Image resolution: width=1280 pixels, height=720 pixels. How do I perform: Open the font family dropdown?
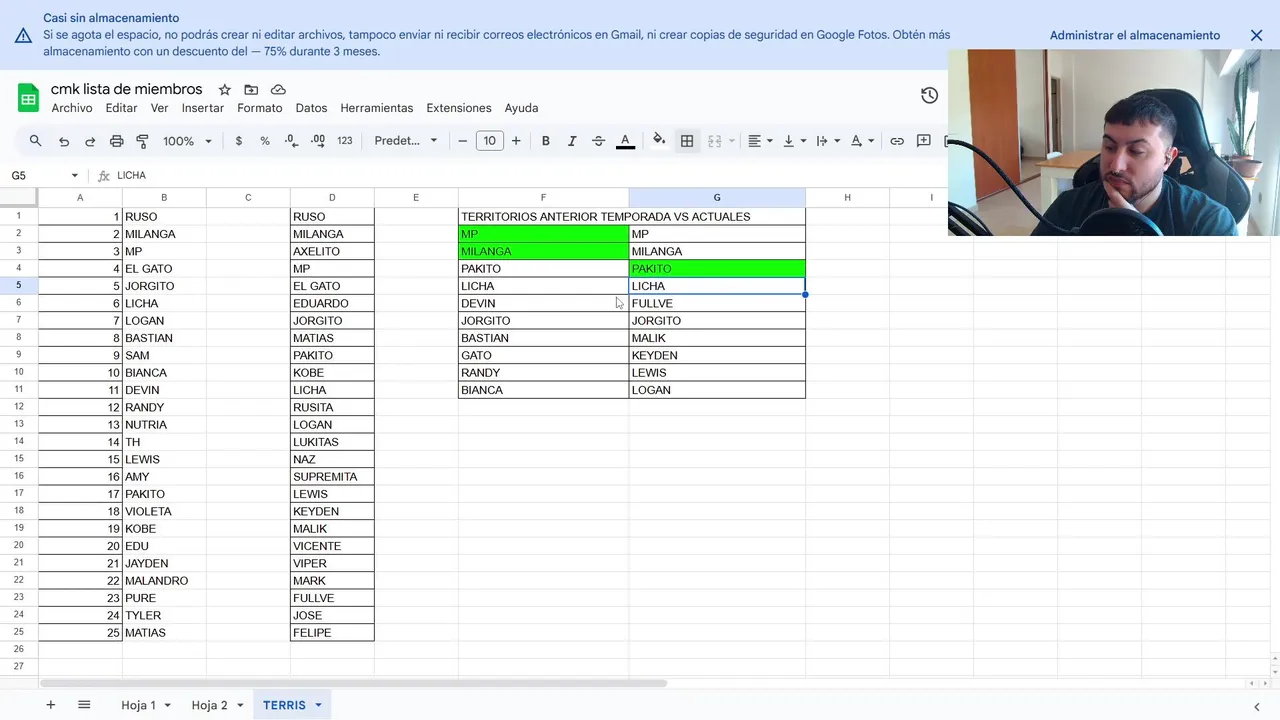point(406,141)
